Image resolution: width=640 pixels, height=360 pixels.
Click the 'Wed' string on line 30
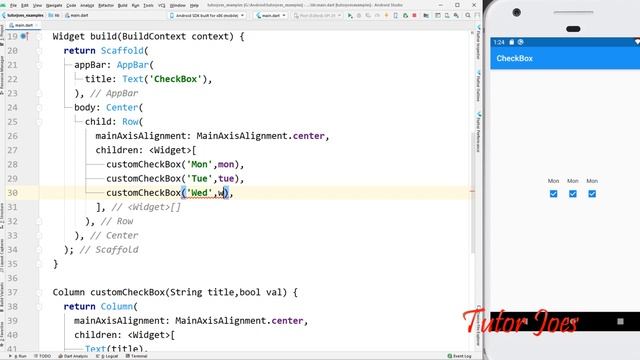199,193
